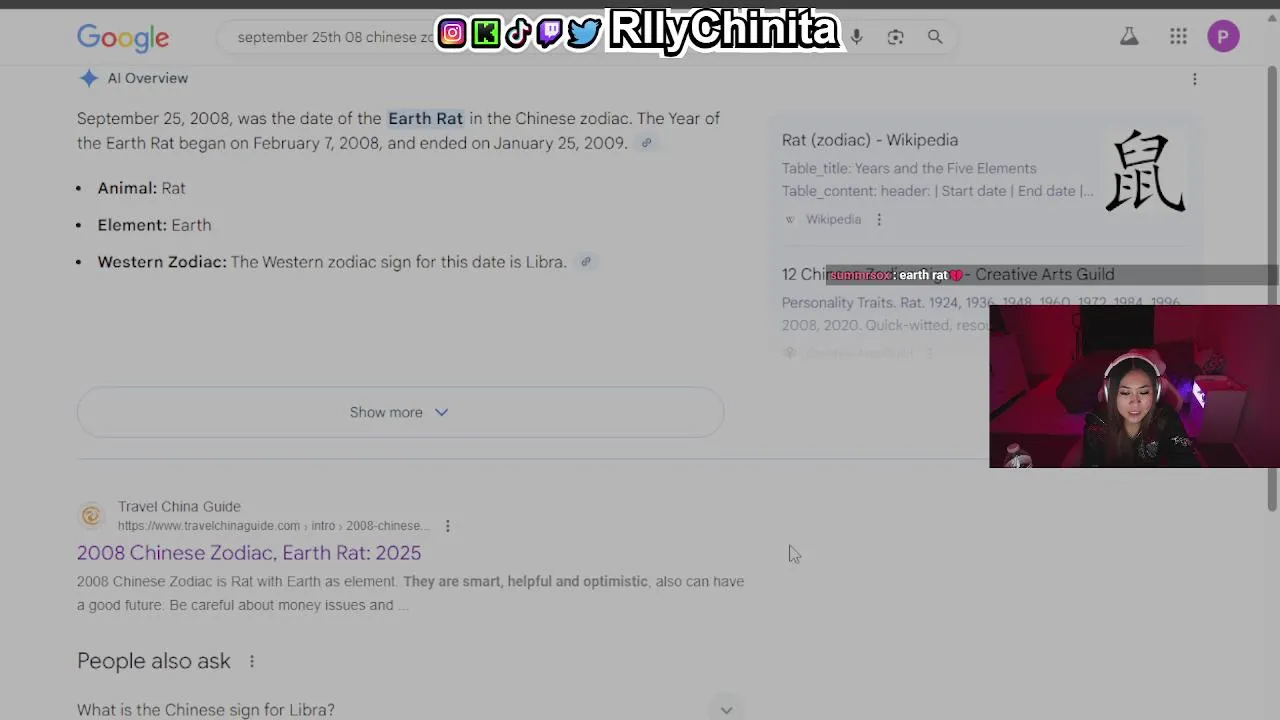Click the Wikipedia favicon under Rat zodiac

pos(790,219)
